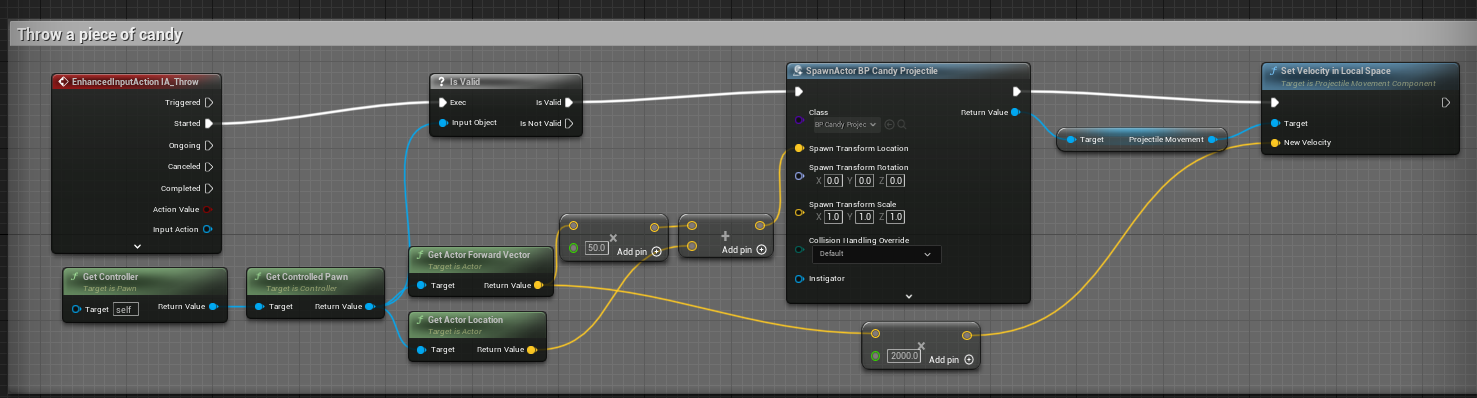Click Add pin on the 50.0 multiply node
The image size is (1477, 398).
point(639,251)
